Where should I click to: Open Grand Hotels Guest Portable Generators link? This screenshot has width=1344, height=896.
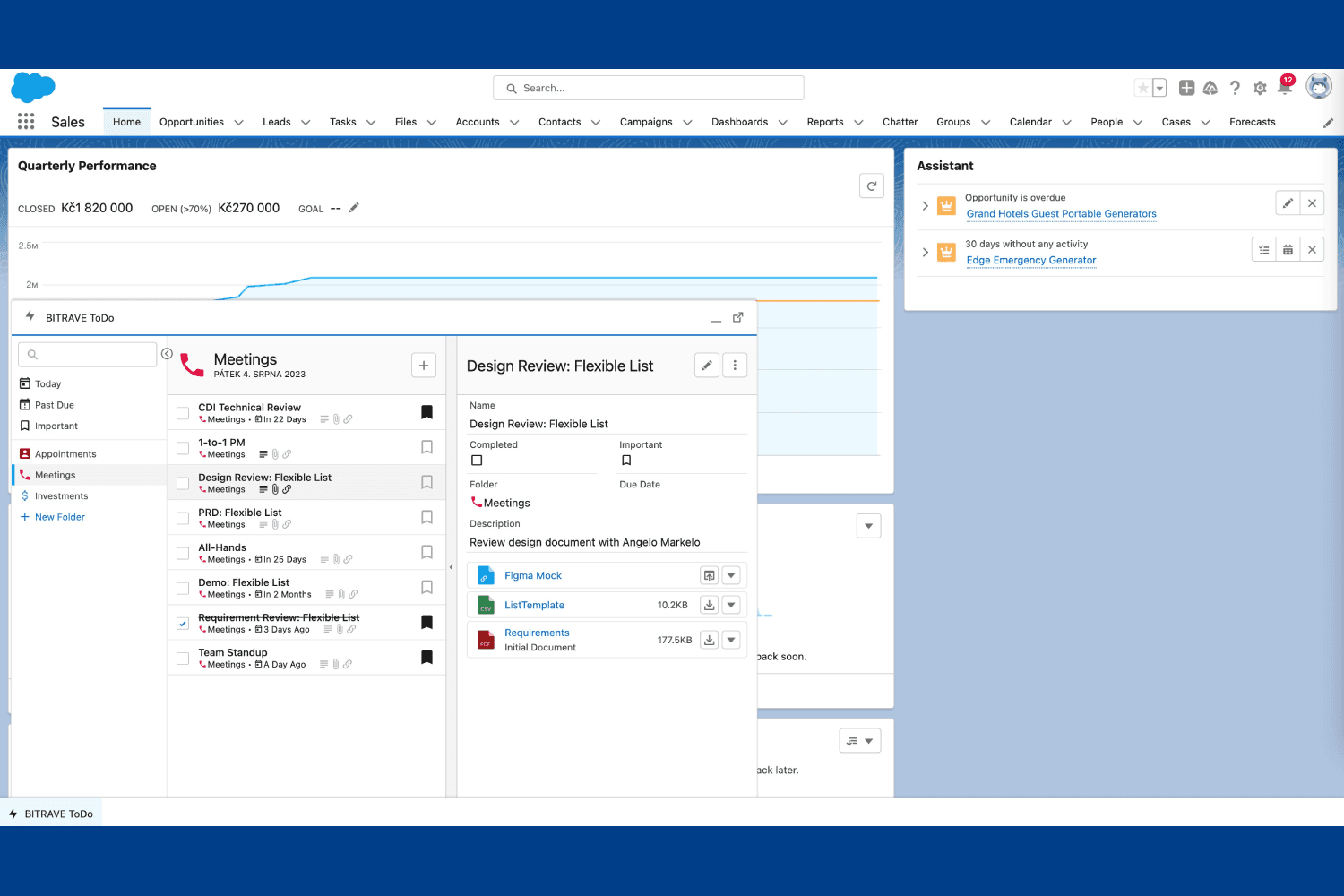[x=1061, y=214]
